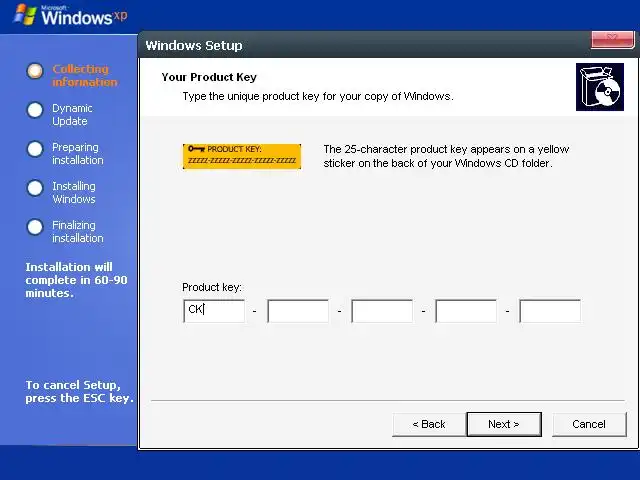Click the 'Windows Setup' title bar text

click(x=194, y=45)
